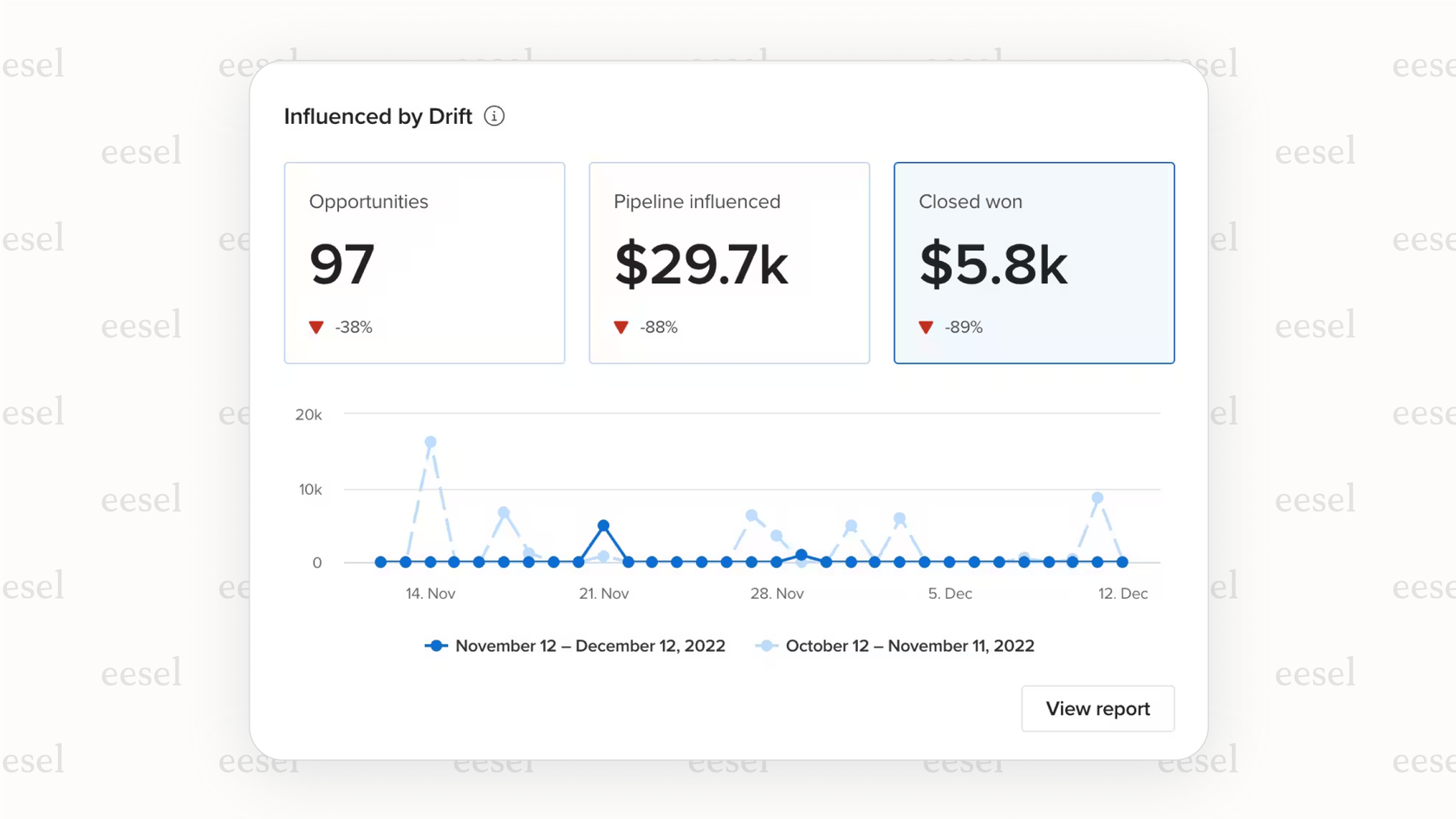The image size is (1456, 819).
Task: Click the Influenced by Drift heading
Action: tap(378, 115)
